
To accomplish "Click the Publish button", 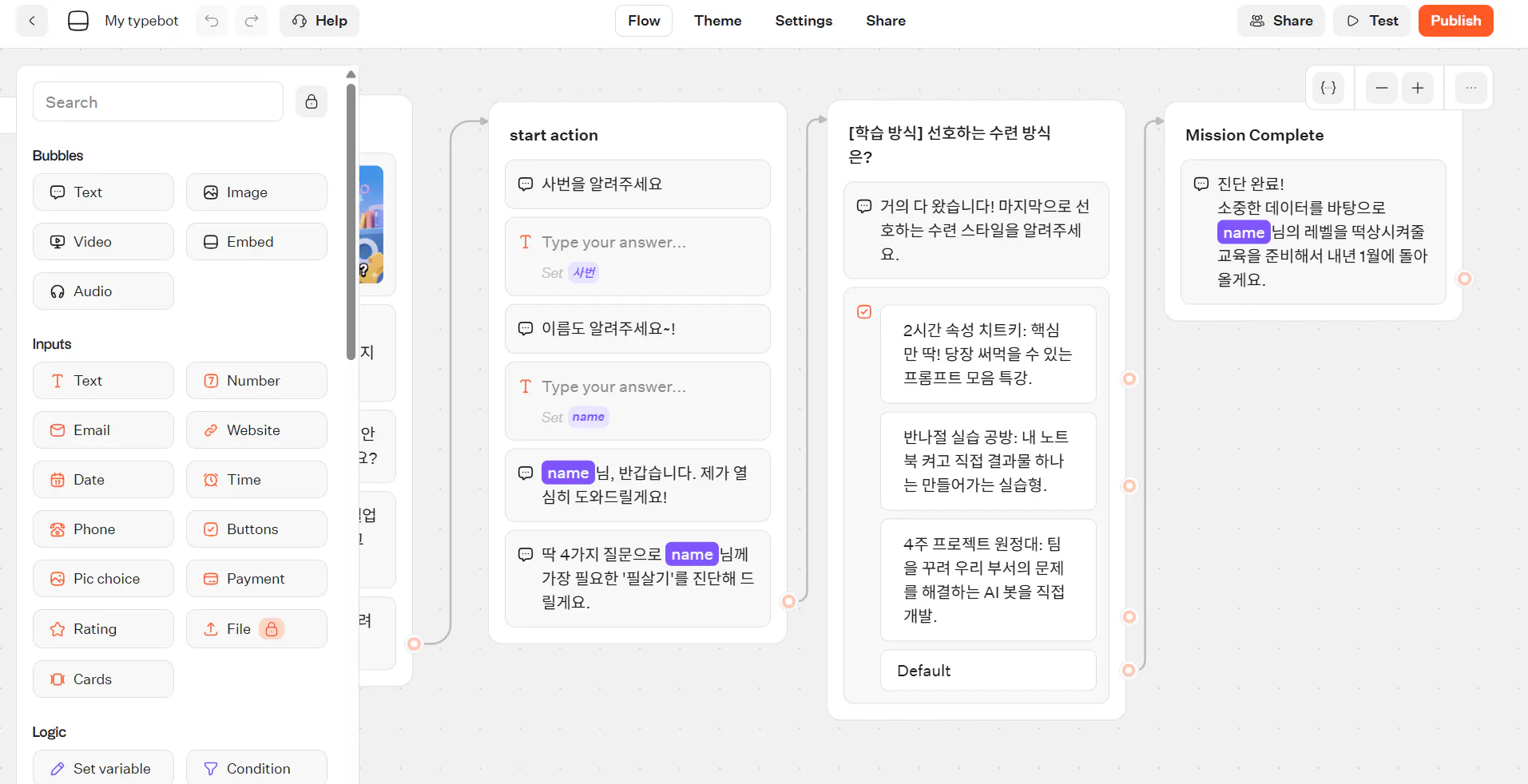I will (x=1455, y=20).
